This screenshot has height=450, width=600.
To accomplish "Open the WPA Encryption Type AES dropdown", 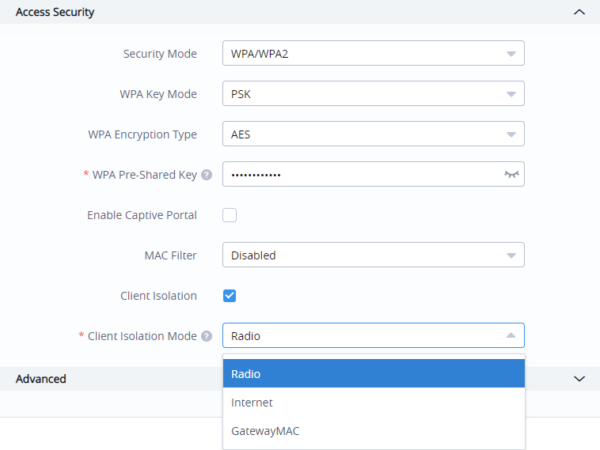I will [372, 134].
